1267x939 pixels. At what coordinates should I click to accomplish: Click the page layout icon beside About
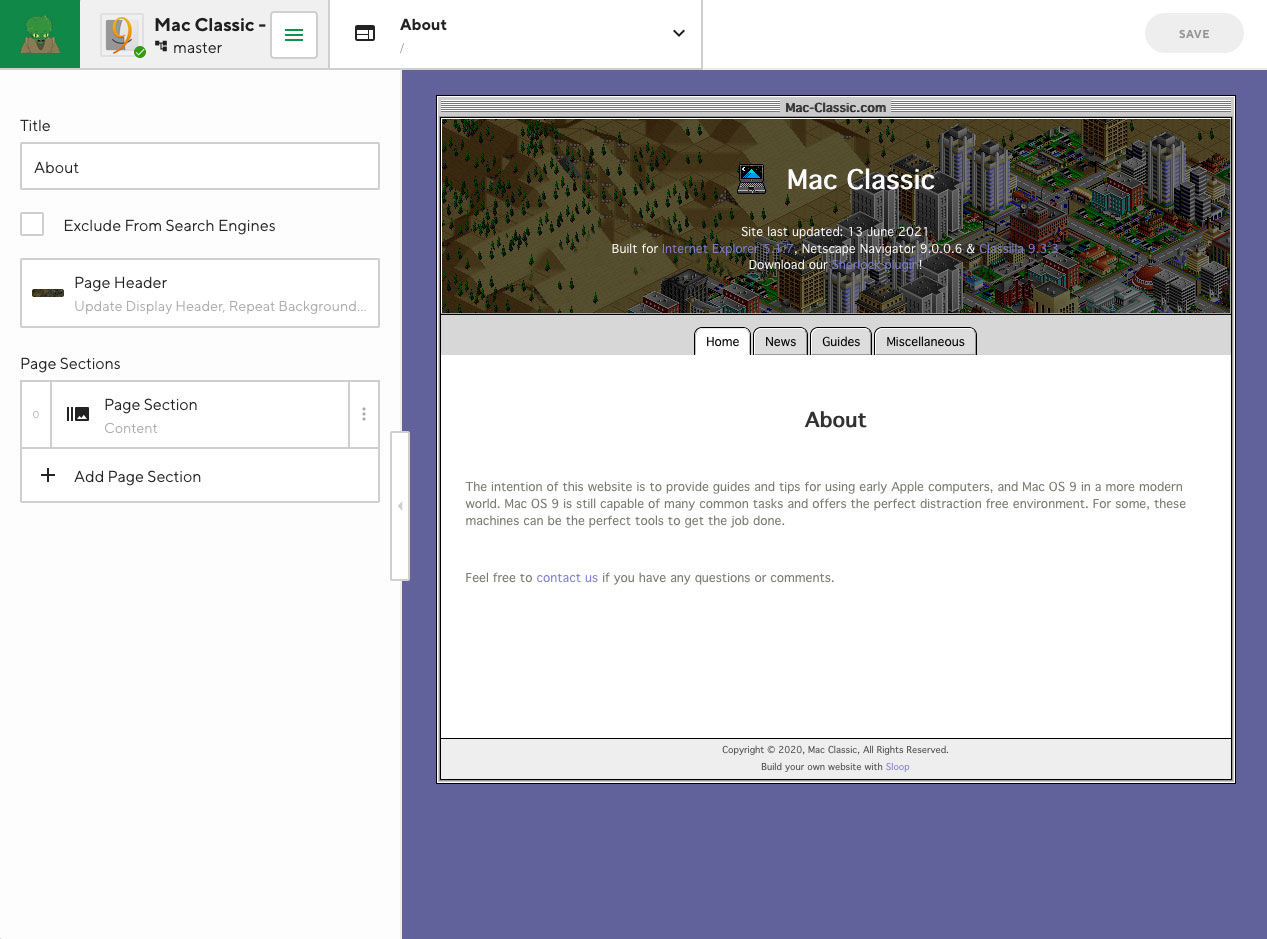[365, 34]
